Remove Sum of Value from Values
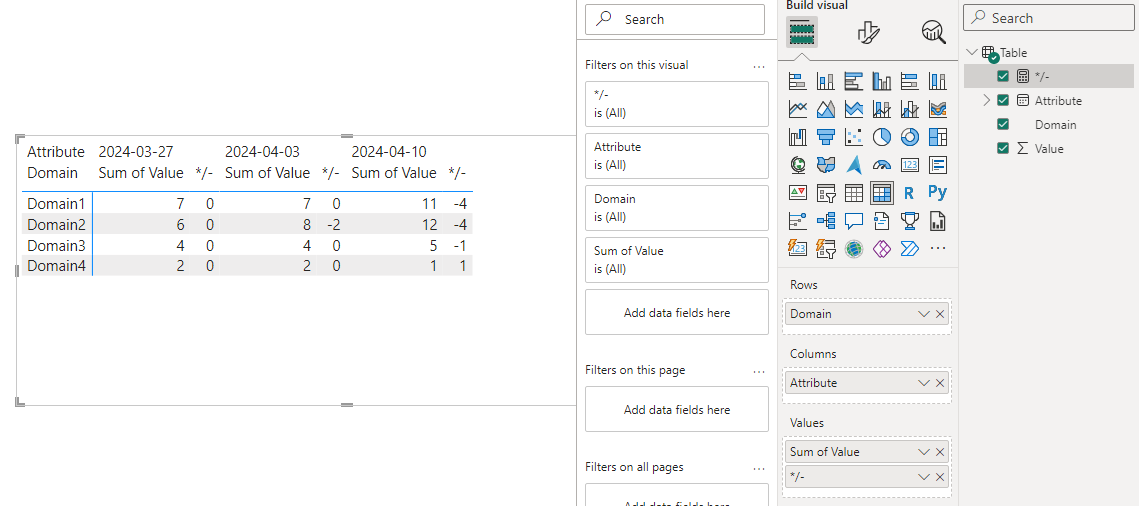Image resolution: width=1139 pixels, height=506 pixels. click(x=940, y=452)
